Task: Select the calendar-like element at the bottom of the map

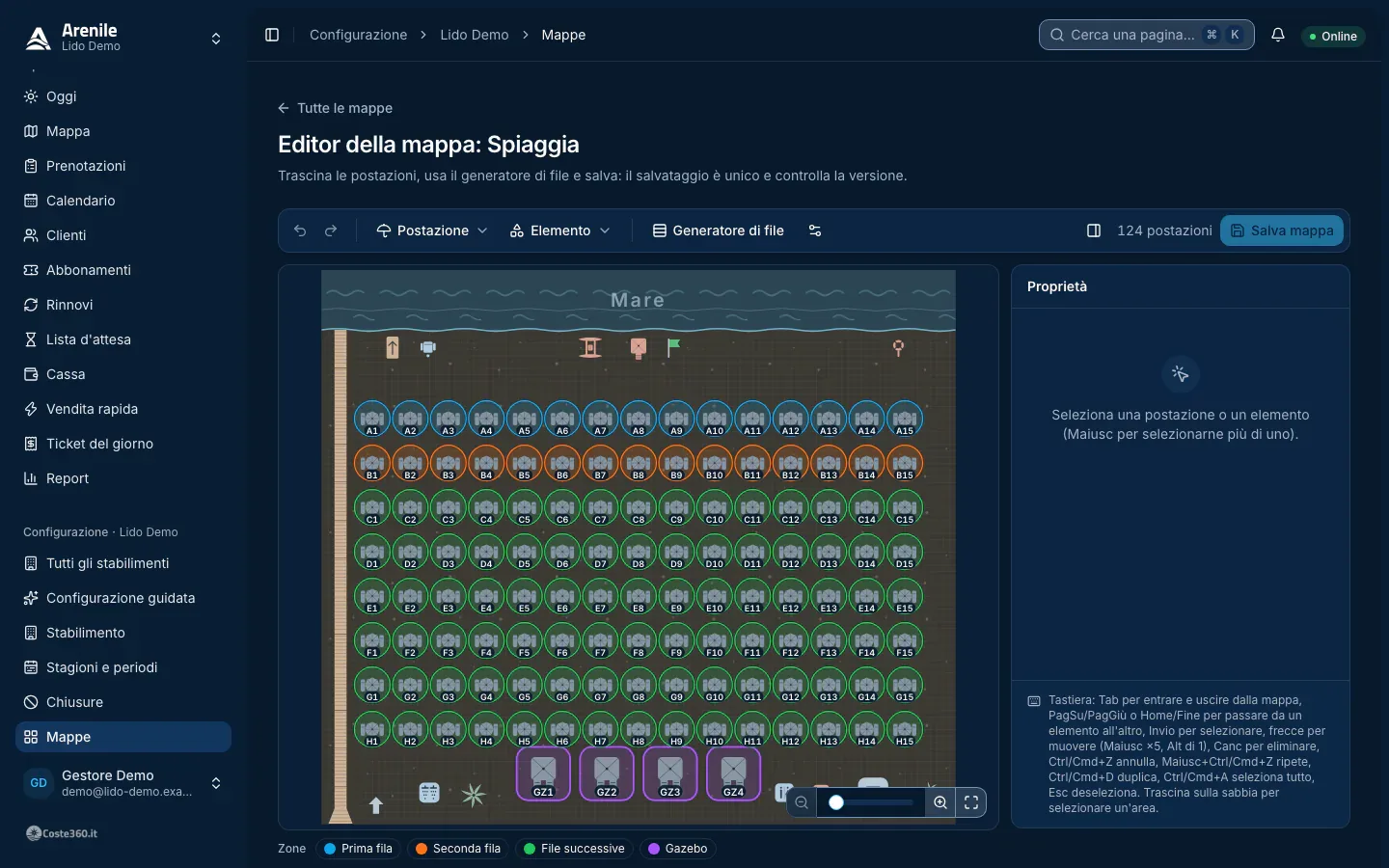Action: [x=429, y=793]
